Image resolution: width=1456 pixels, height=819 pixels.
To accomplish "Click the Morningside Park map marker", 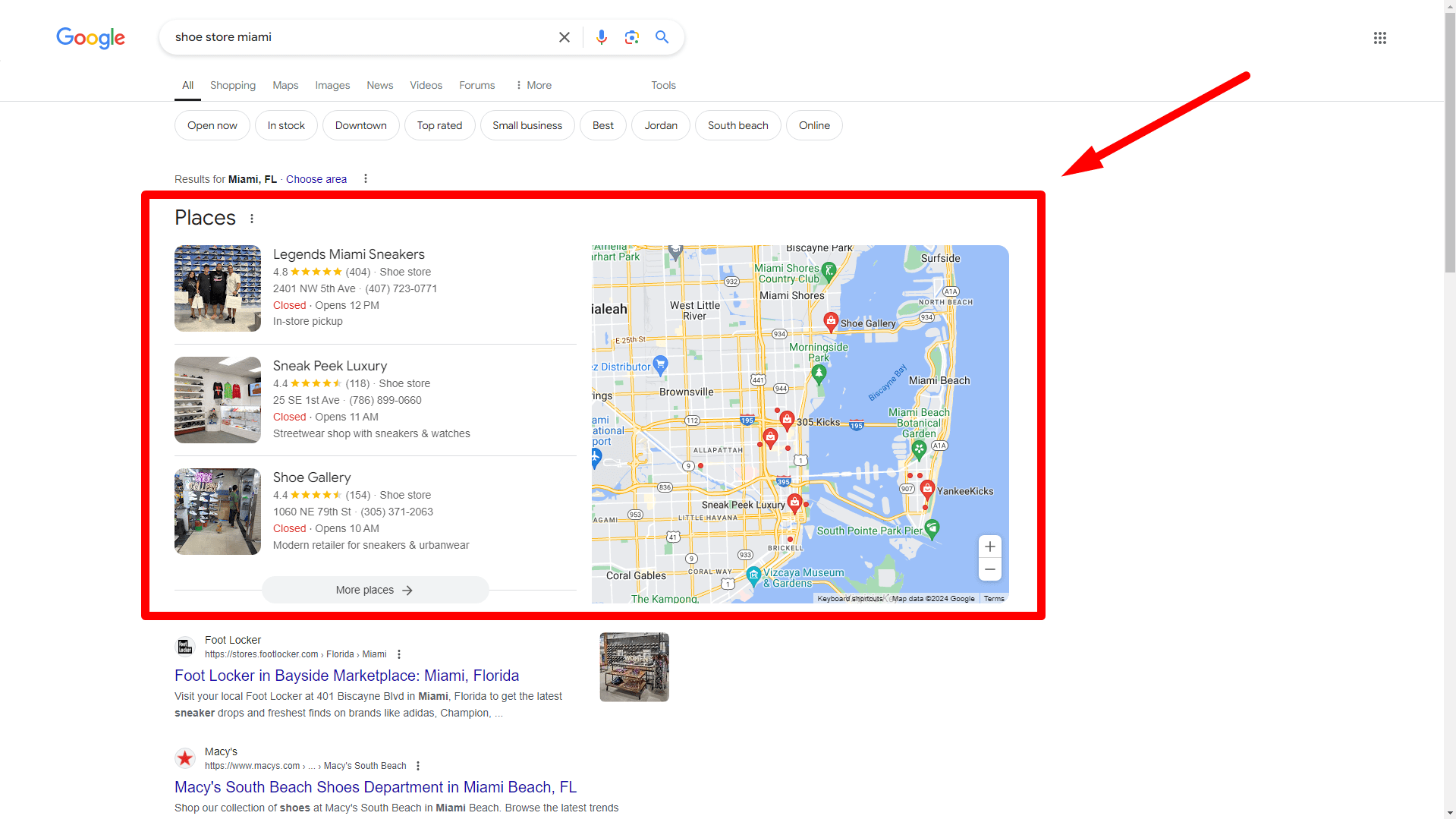I will pyautogui.click(x=819, y=373).
